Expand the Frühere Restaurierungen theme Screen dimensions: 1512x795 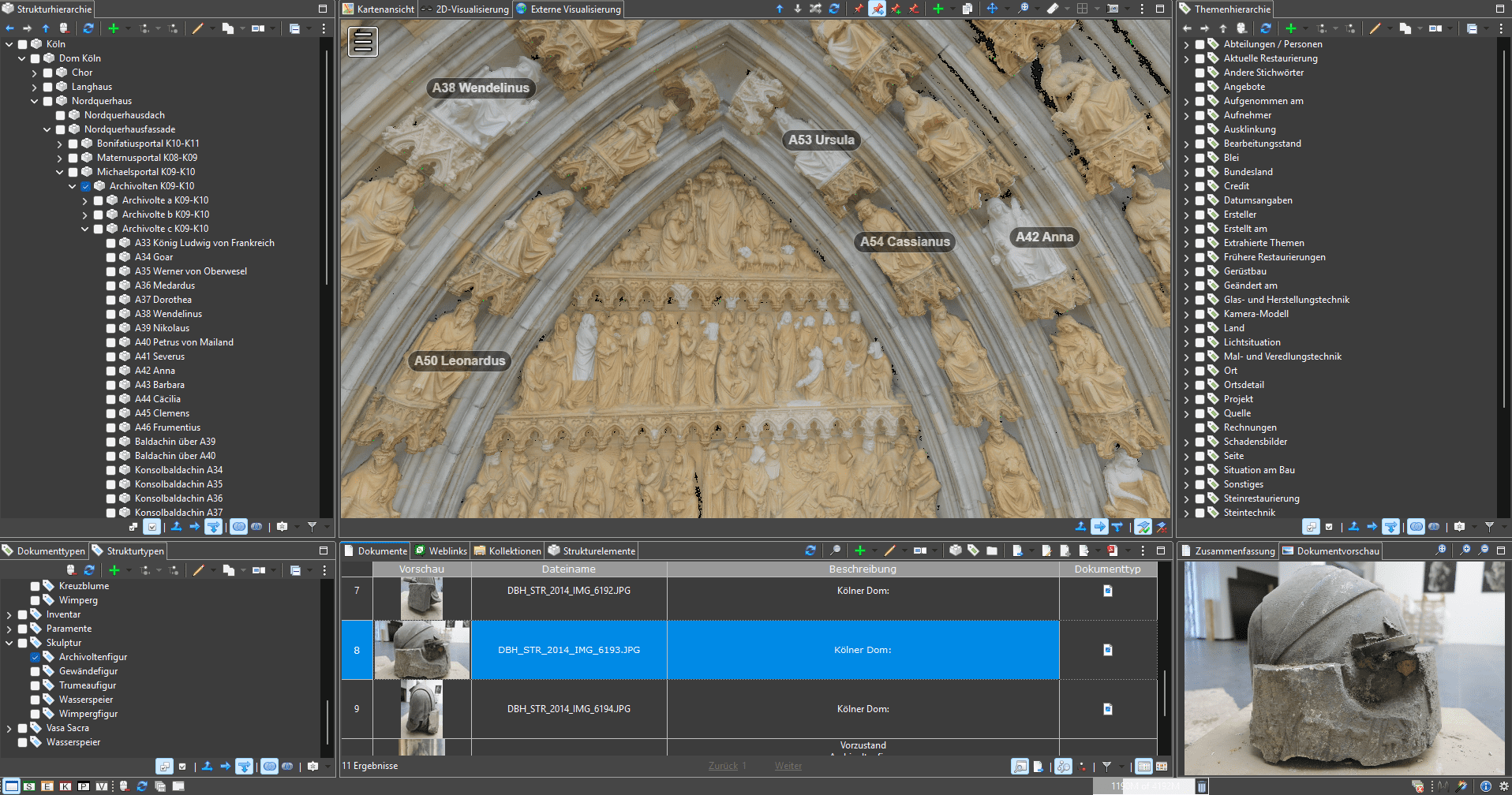click(x=1186, y=257)
